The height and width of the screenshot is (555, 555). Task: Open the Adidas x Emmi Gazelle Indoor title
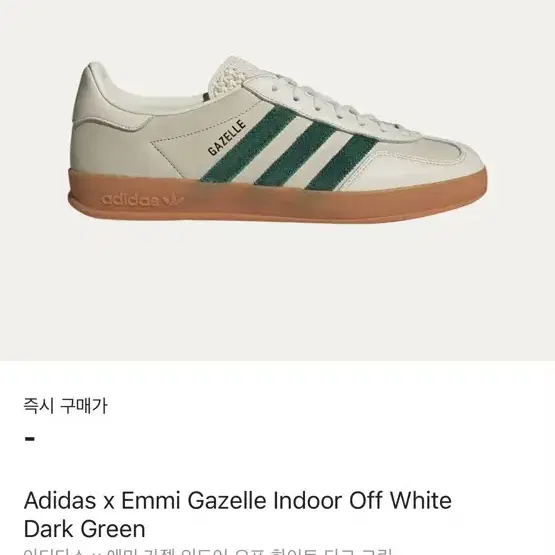(238, 515)
